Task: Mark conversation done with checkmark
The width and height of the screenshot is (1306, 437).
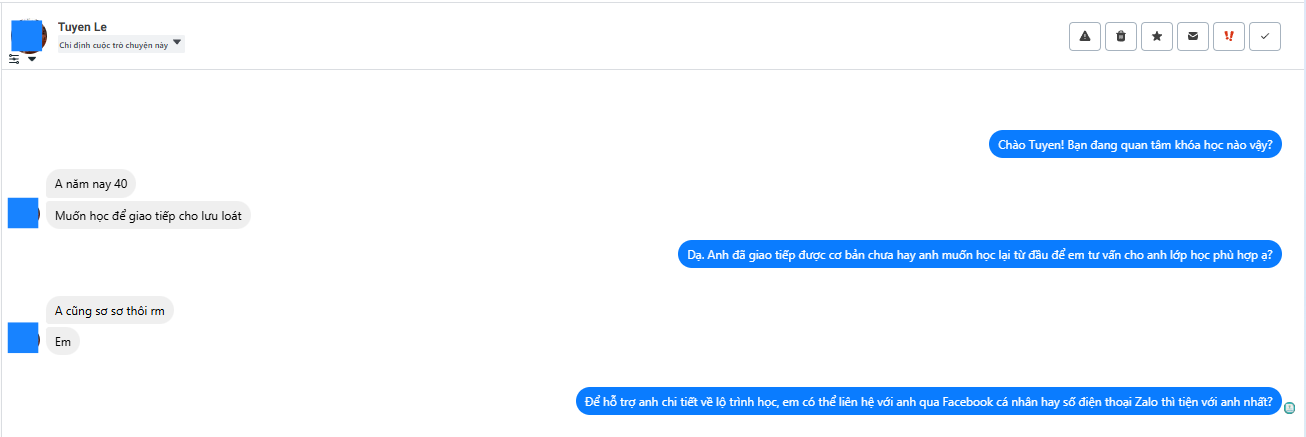Action: pos(1265,36)
